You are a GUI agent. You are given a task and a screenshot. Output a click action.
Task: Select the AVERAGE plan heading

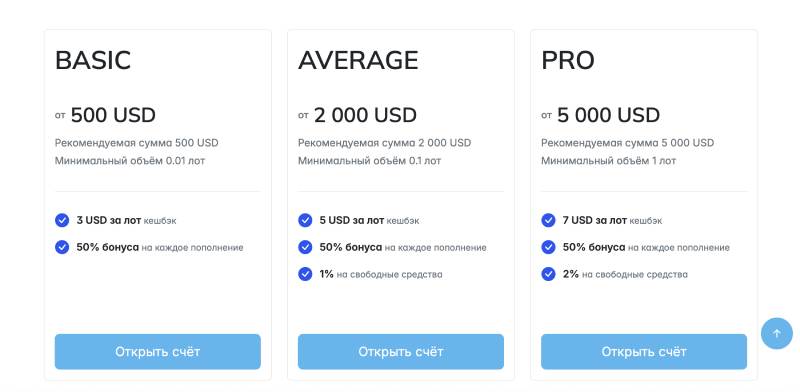[x=358, y=60]
